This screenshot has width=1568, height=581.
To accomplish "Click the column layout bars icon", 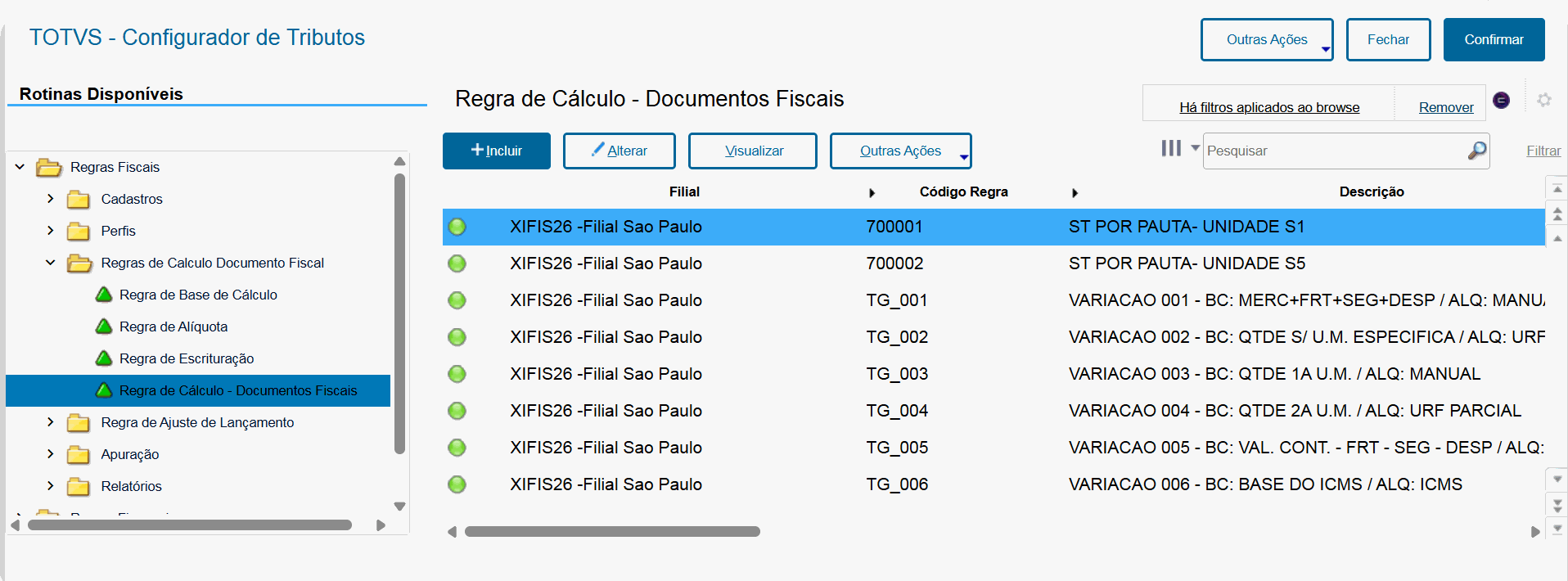I will 1171,148.
